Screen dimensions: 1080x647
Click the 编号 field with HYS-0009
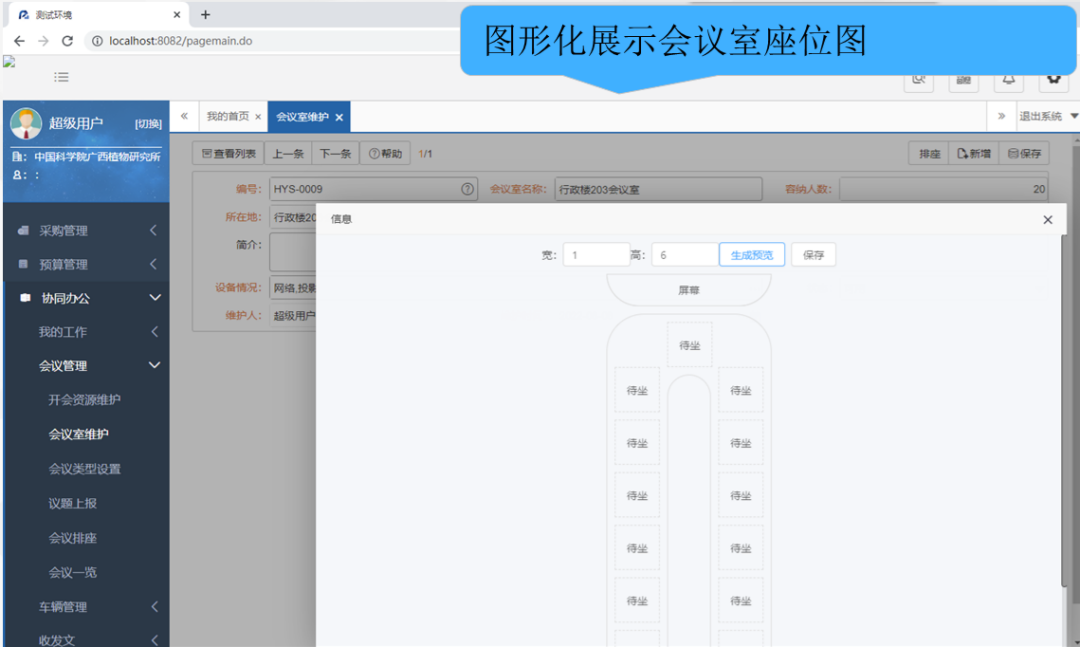pyautogui.click(x=373, y=189)
